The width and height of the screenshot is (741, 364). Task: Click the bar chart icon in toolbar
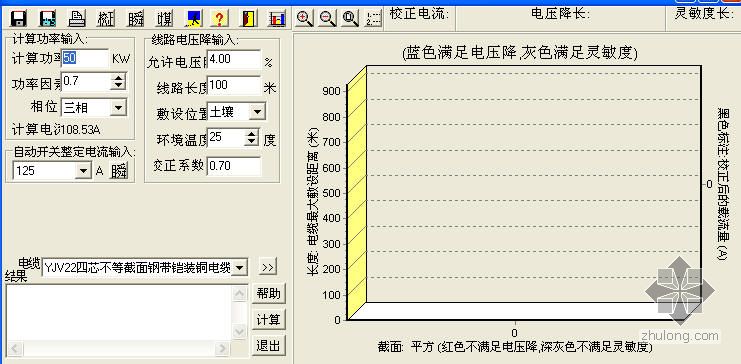tap(277, 18)
